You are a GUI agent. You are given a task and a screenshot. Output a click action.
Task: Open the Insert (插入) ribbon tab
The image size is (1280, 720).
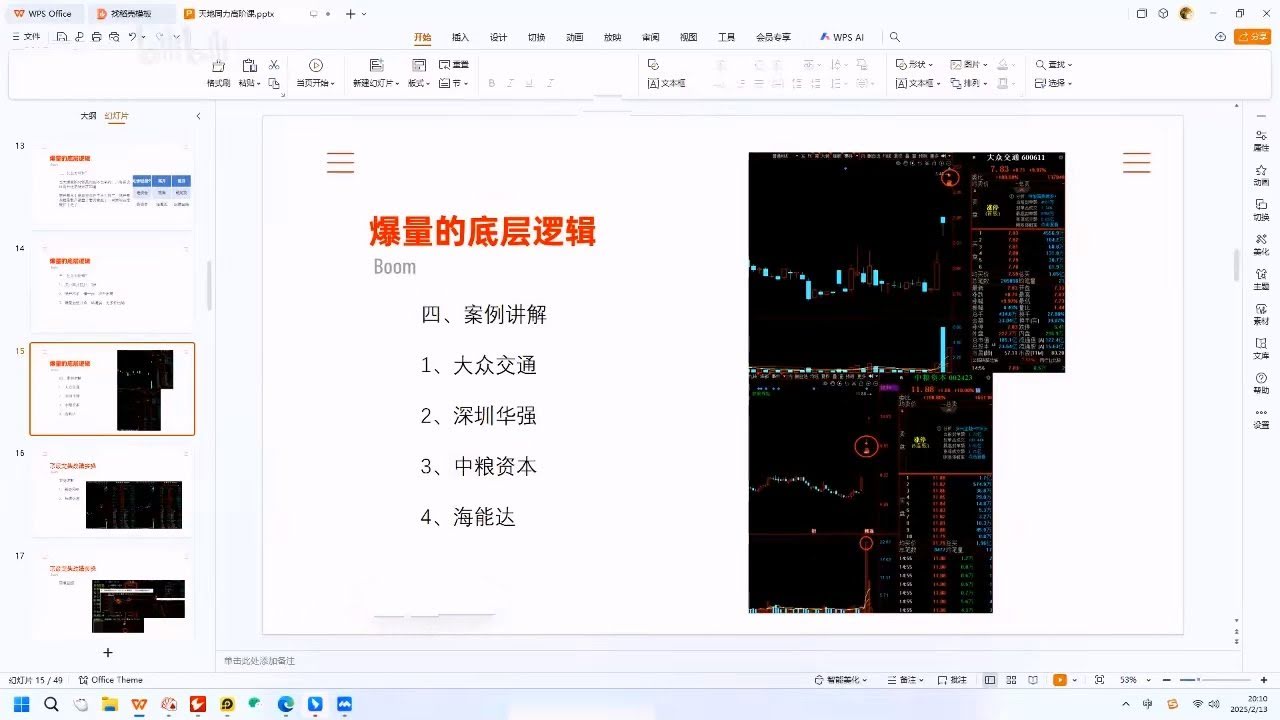(460, 37)
